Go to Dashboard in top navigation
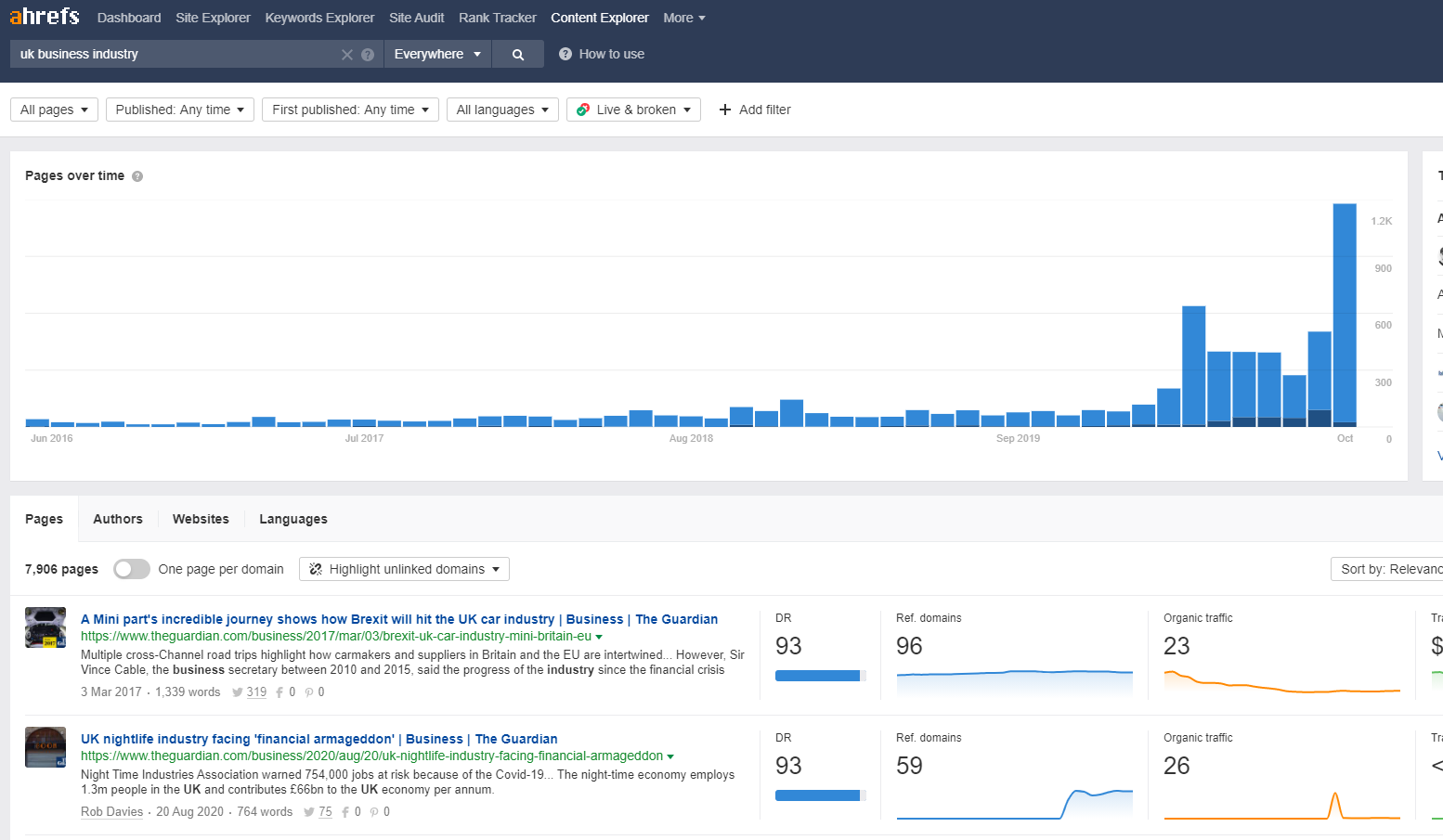The image size is (1443, 840). click(x=129, y=18)
